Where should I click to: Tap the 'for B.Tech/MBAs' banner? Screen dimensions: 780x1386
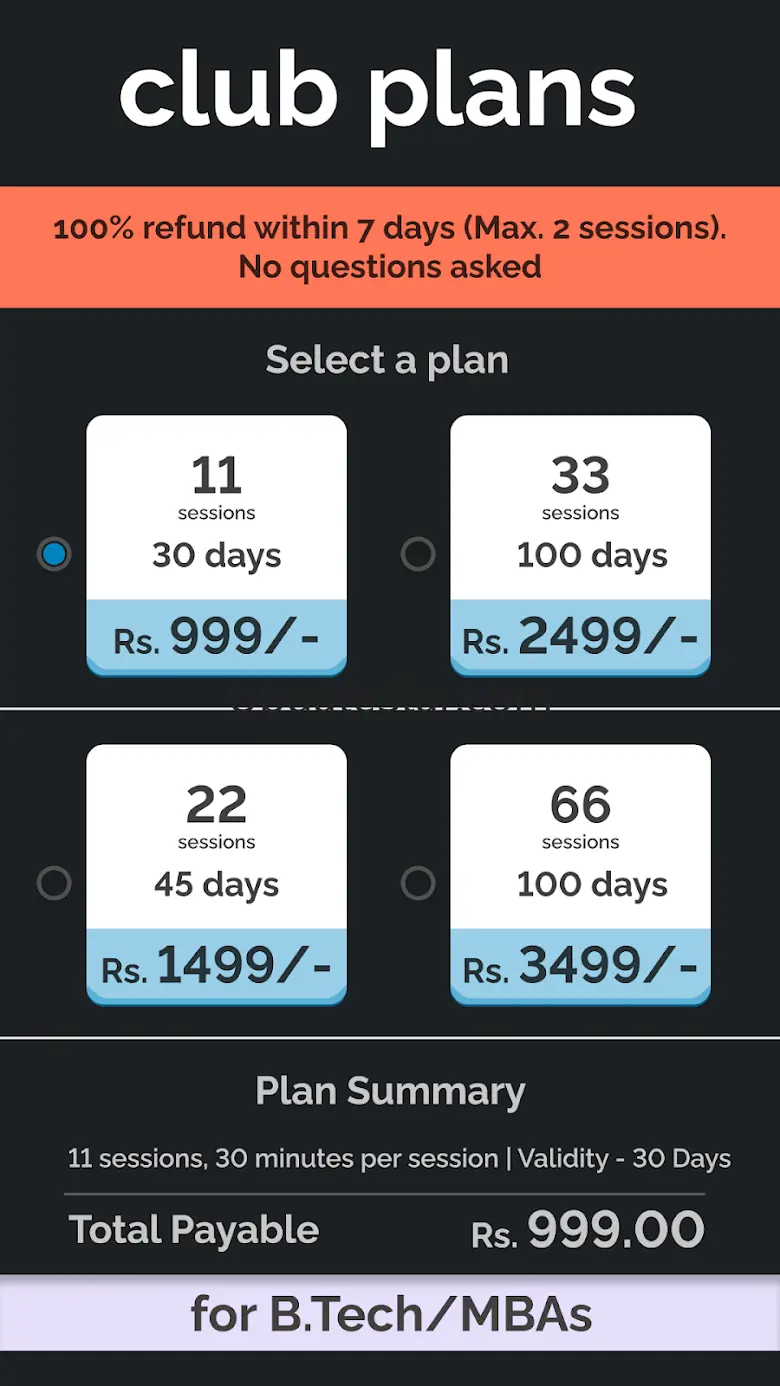390,1314
